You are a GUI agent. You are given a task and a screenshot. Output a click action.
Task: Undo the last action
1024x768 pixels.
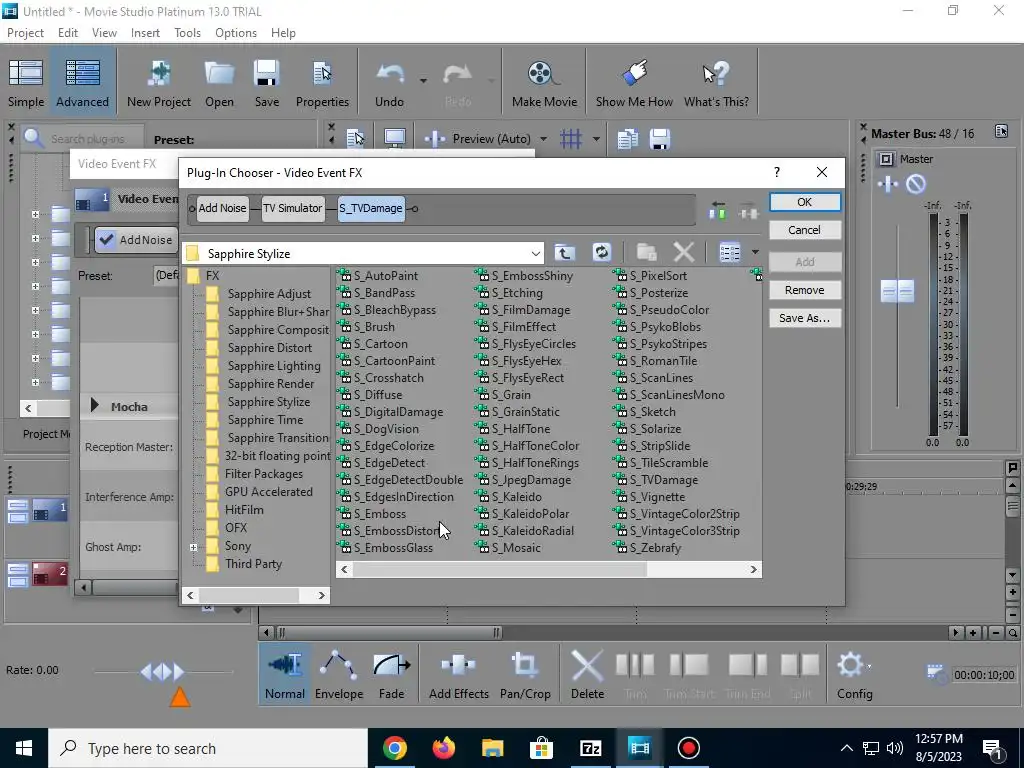coord(389,84)
